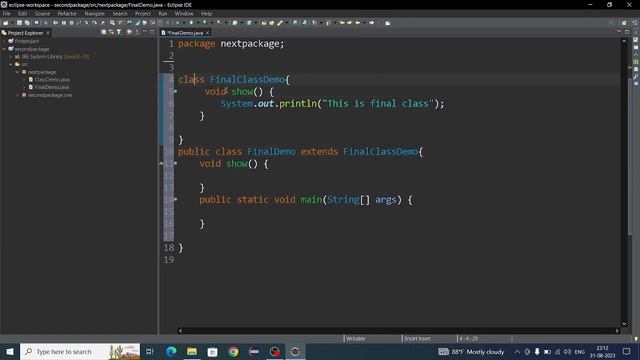Click the horizontal scrollbar left arrow
Viewport: 640px width, 360px height.
180,331
